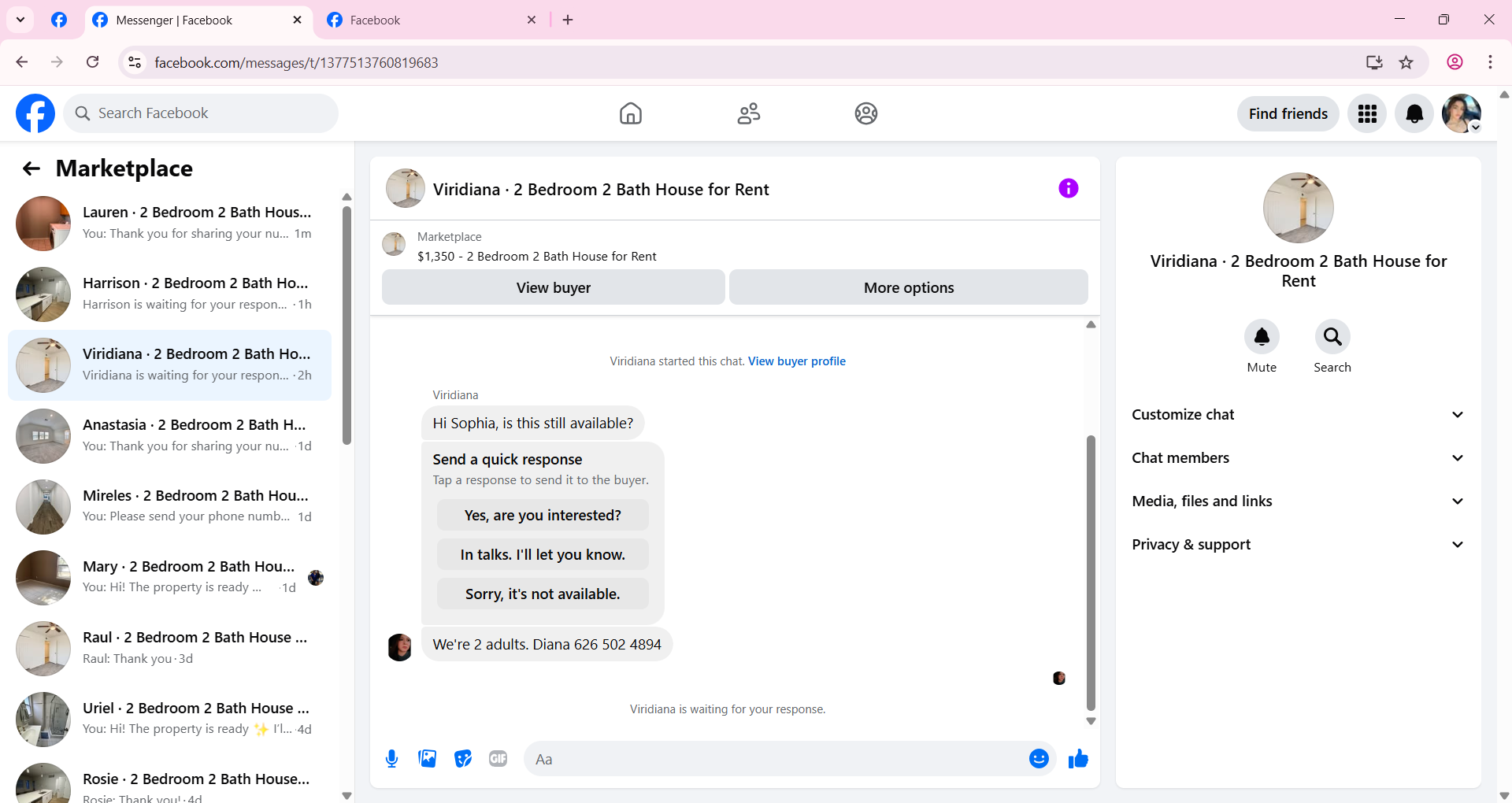The height and width of the screenshot is (803, 1512).
Task: Open Anastasia's conversation
Action: pyautogui.click(x=169, y=436)
